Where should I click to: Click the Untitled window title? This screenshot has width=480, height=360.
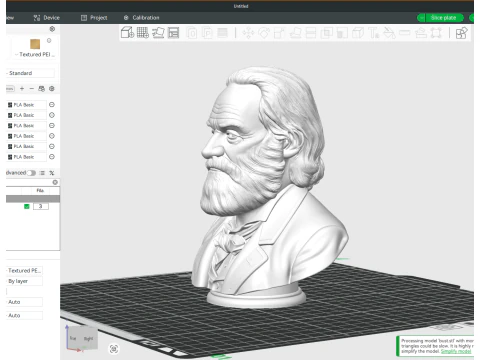coord(241,6)
